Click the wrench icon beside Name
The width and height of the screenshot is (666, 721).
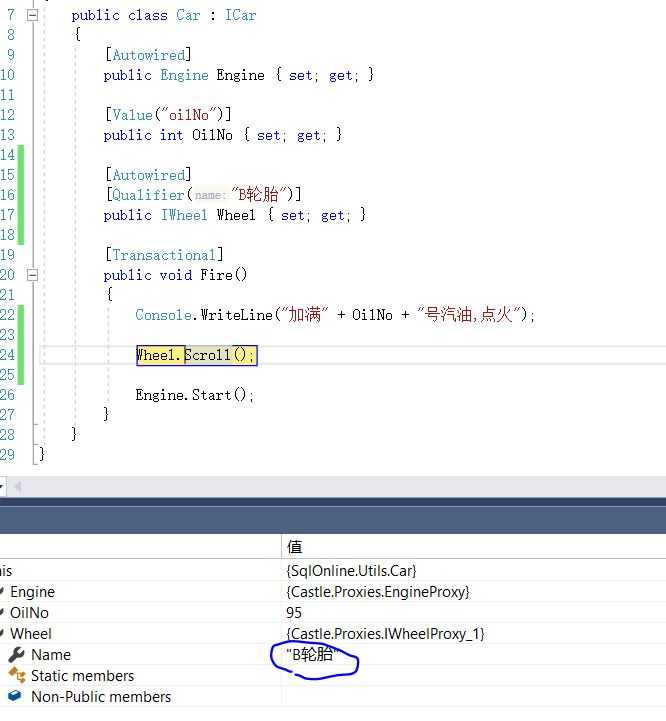16,654
